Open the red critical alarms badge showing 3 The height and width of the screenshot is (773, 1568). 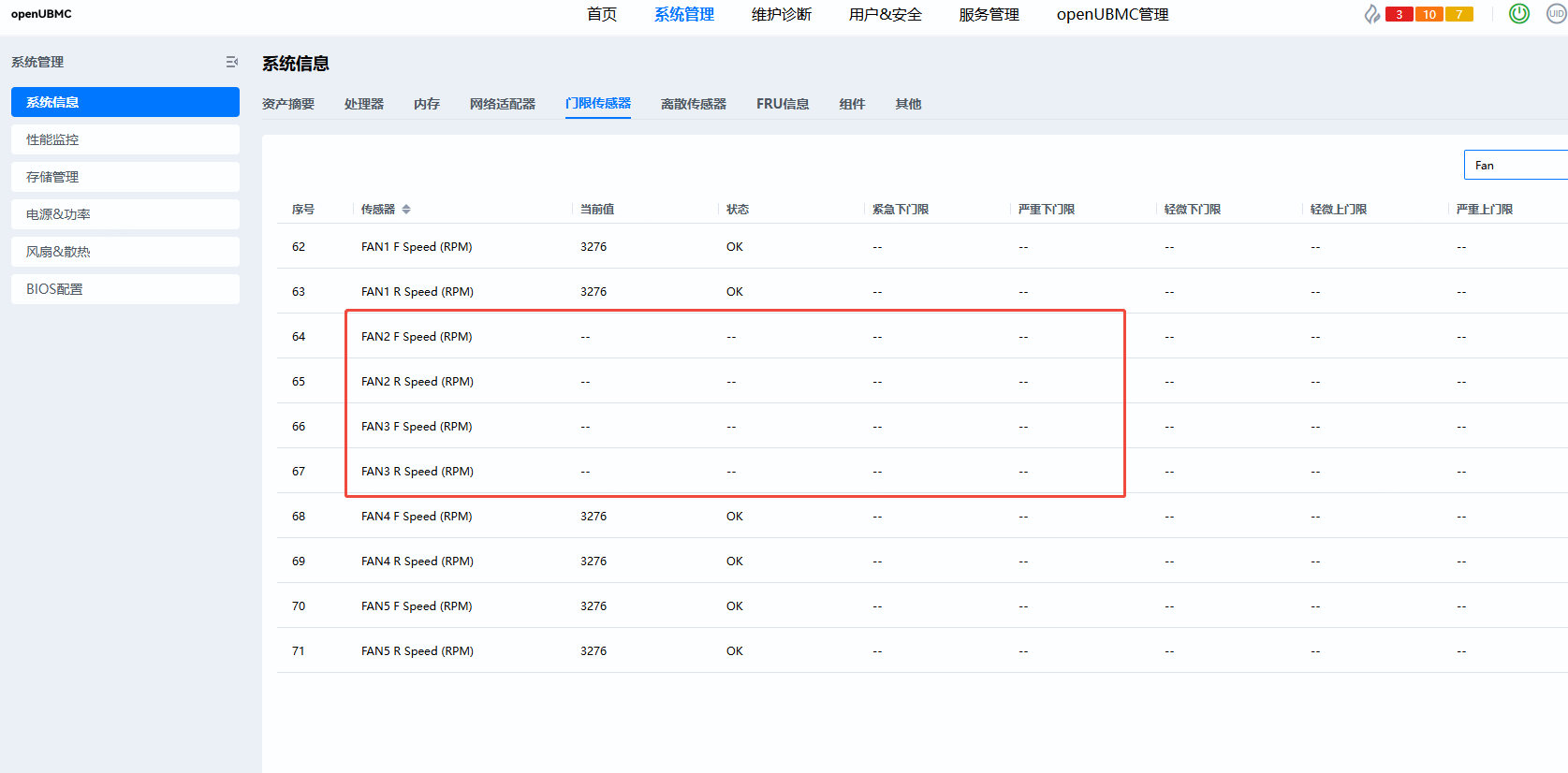[x=1399, y=14]
